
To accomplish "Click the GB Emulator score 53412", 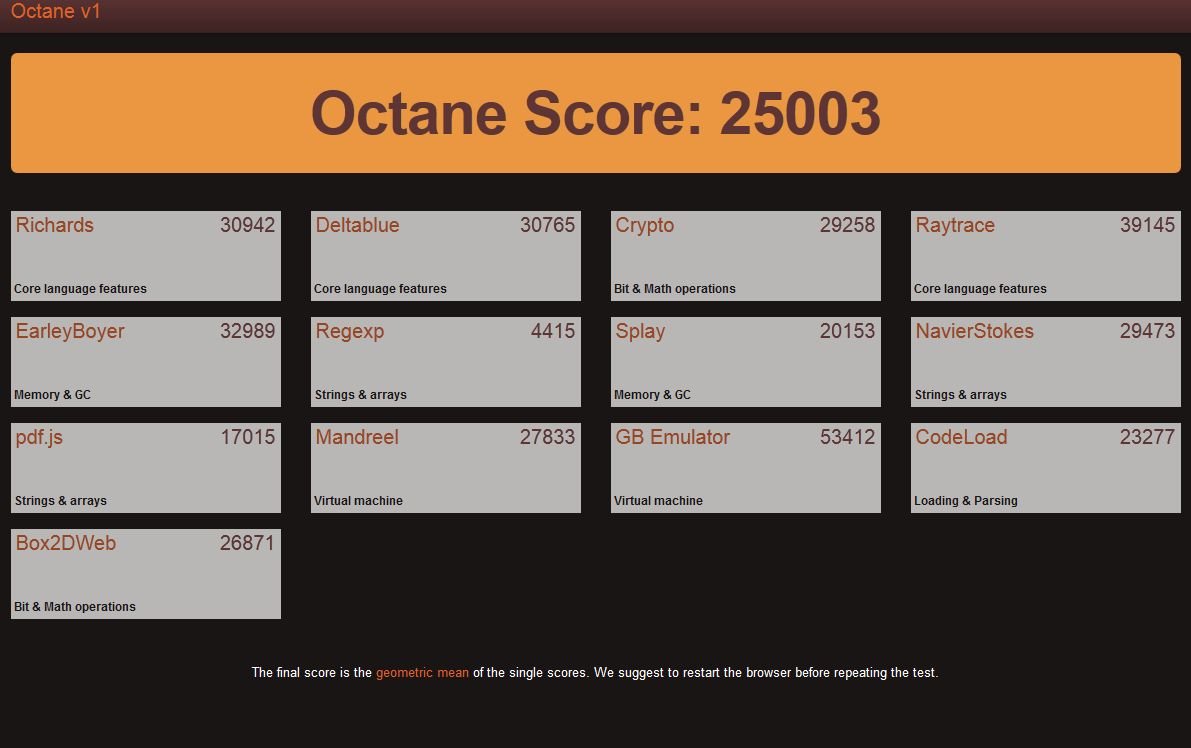I will coord(847,437).
